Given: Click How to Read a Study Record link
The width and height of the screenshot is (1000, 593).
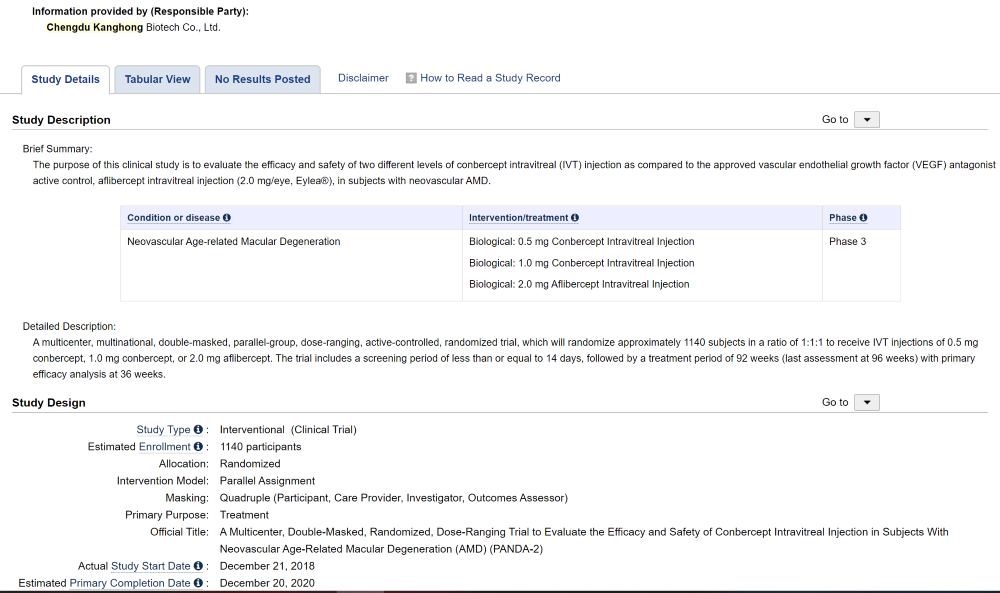Looking at the screenshot, I should pyautogui.click(x=490, y=78).
